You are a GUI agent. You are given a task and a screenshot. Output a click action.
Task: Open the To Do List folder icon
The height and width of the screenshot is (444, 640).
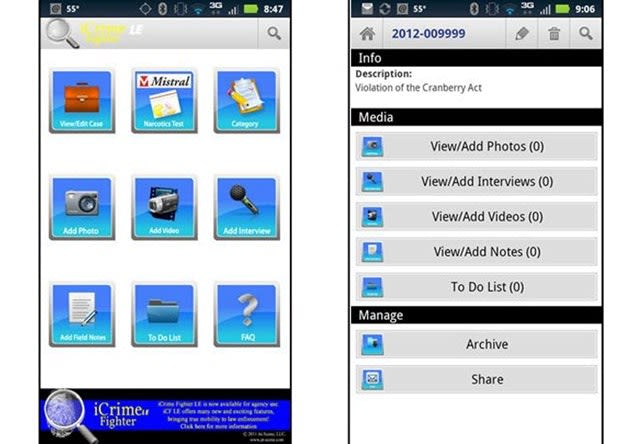165,314
